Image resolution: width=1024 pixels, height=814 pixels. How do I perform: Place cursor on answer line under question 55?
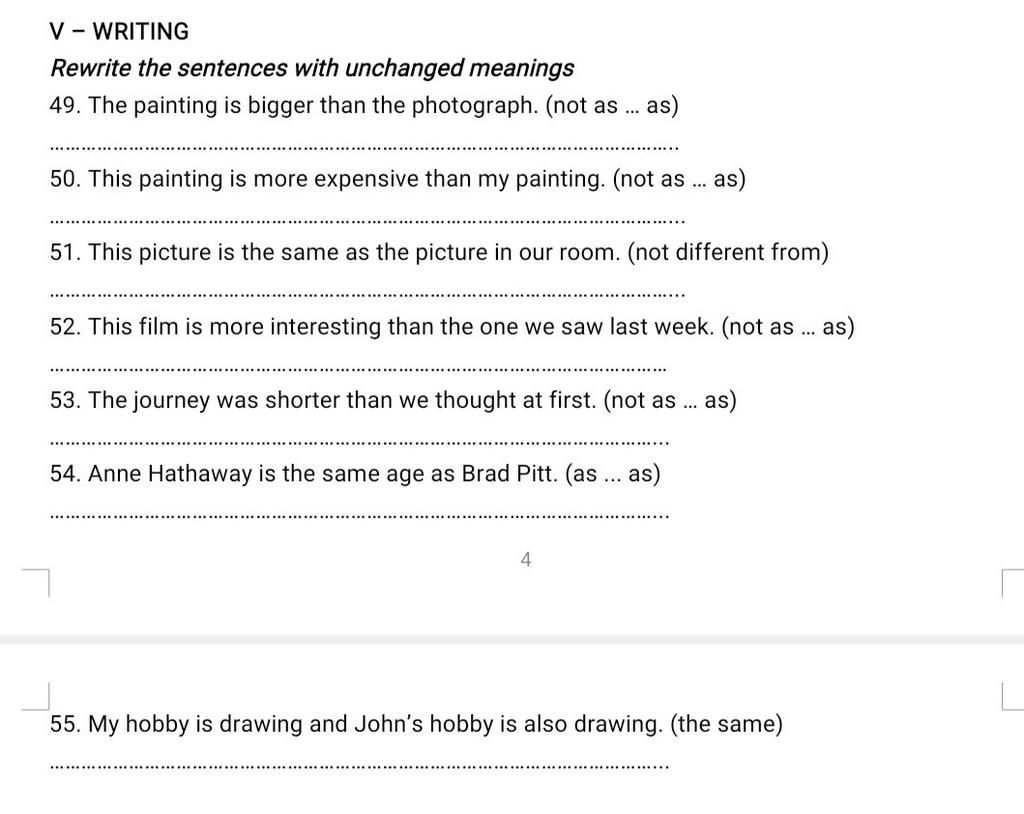359,766
